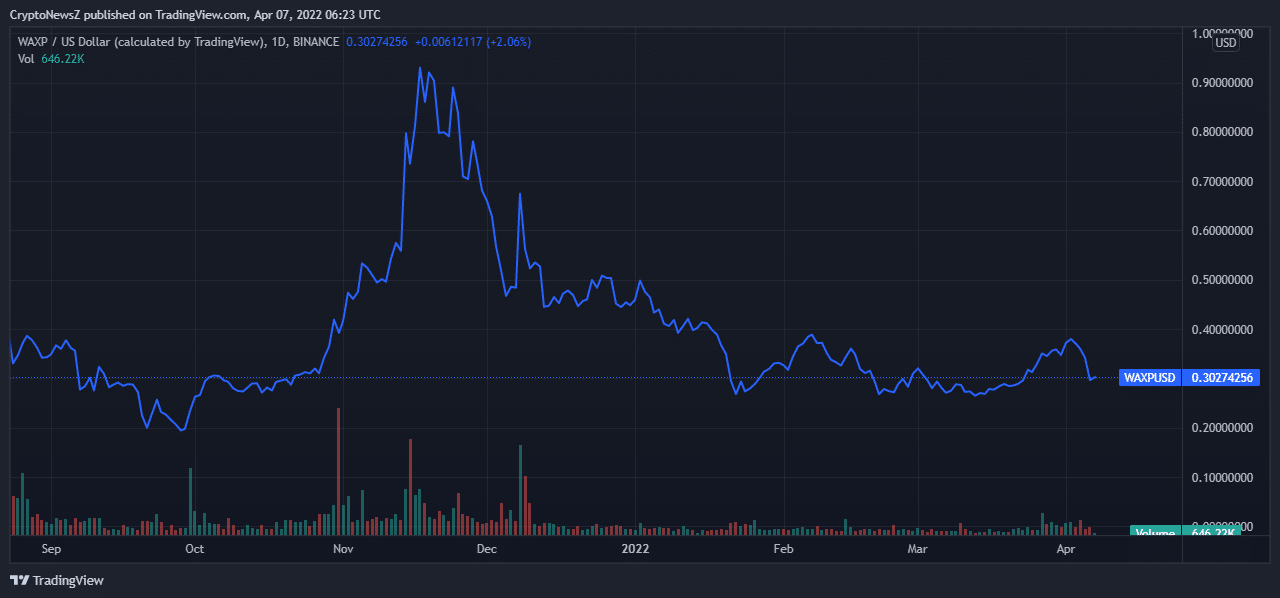Click the Feb label on time axis
Image resolution: width=1280 pixels, height=598 pixels.
[x=783, y=549]
